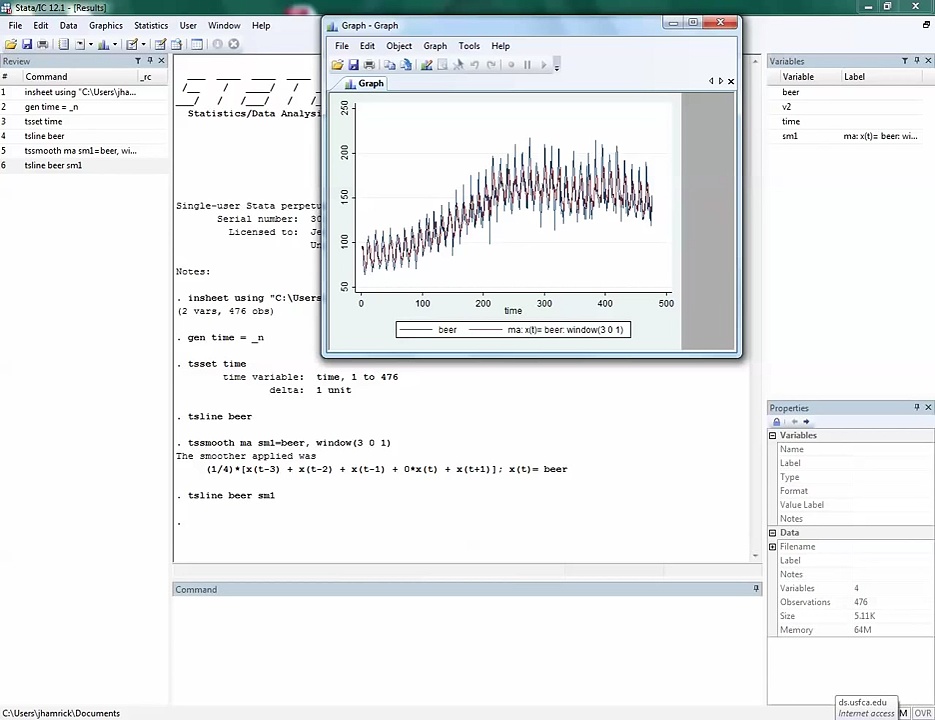935x720 pixels.
Task: Toggle the lock in Properties panel
Action: pyautogui.click(x=777, y=422)
